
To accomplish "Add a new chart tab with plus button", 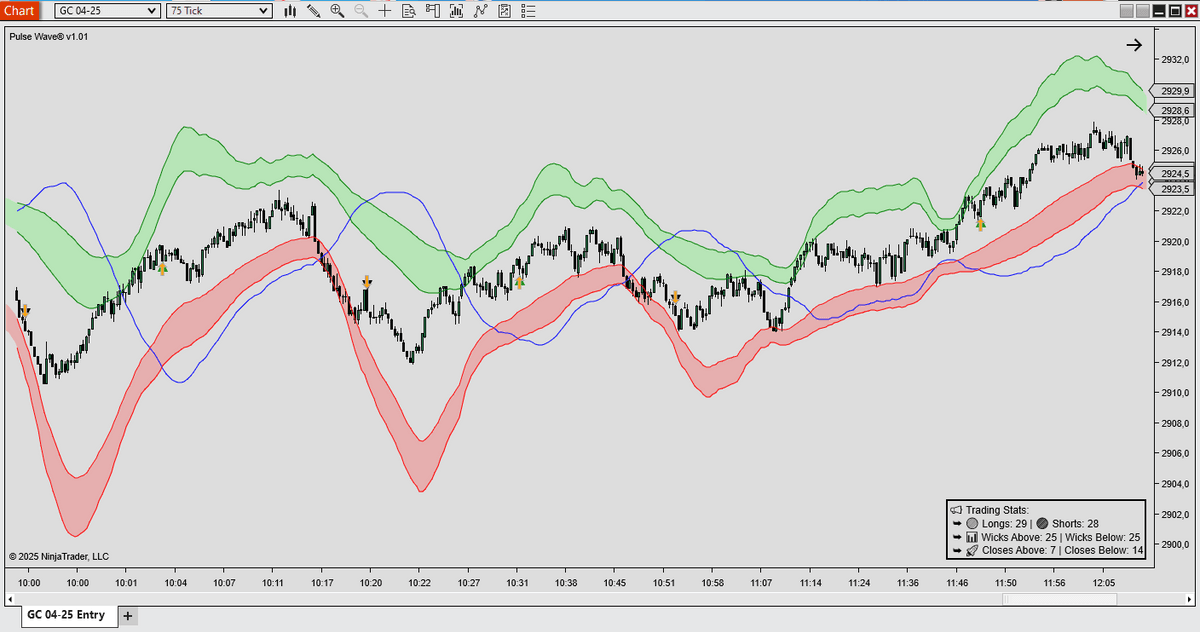I will tap(128, 615).
